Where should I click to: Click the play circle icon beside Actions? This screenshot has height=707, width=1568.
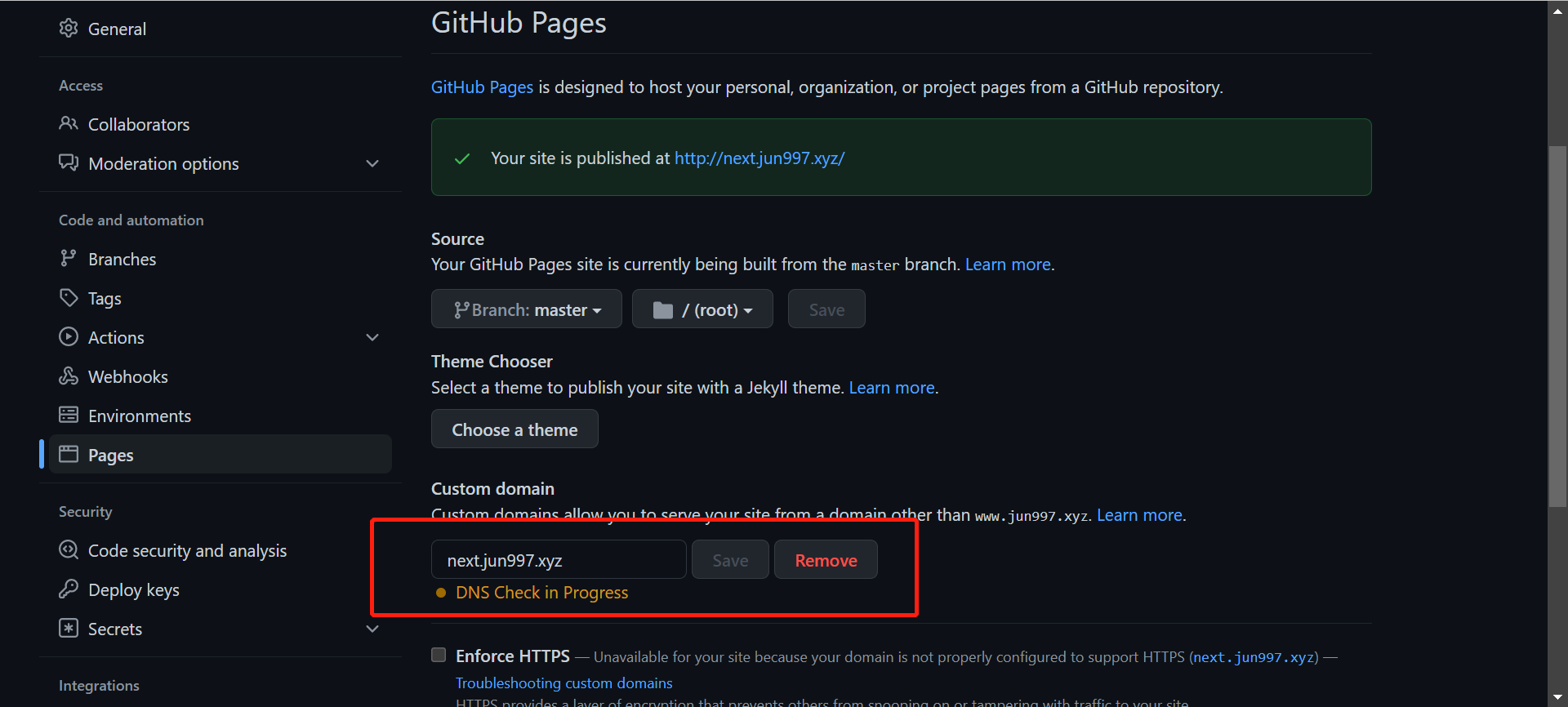69,336
